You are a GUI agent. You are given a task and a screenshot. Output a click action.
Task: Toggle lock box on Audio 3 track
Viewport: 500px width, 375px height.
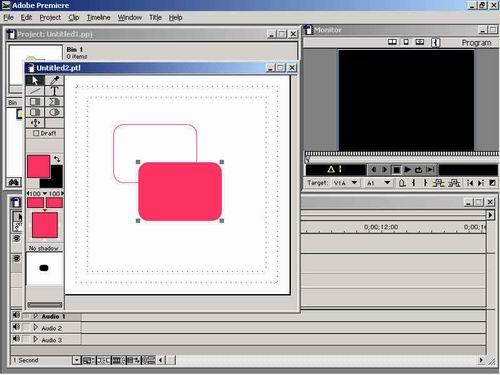26,340
